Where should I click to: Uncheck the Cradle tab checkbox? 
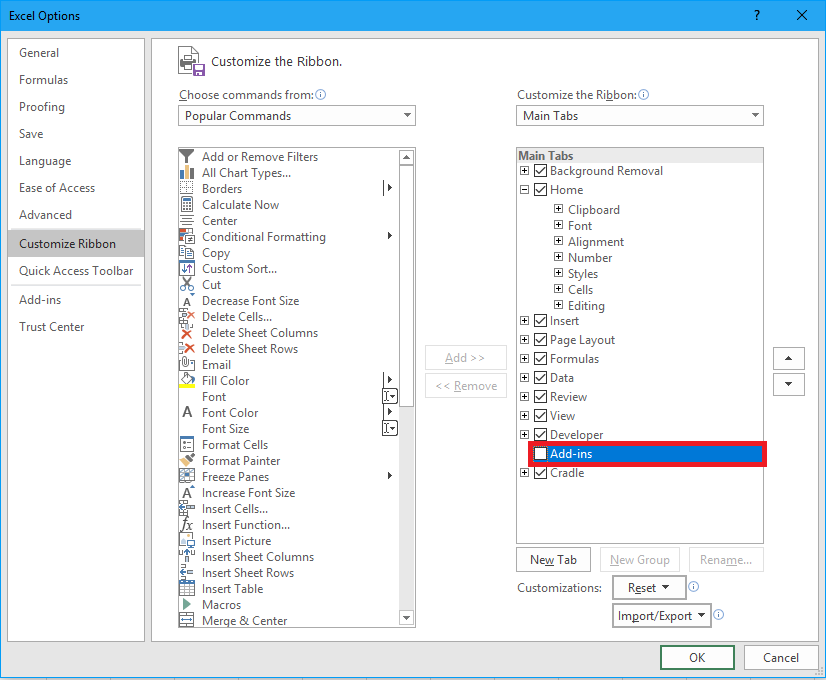(540, 472)
